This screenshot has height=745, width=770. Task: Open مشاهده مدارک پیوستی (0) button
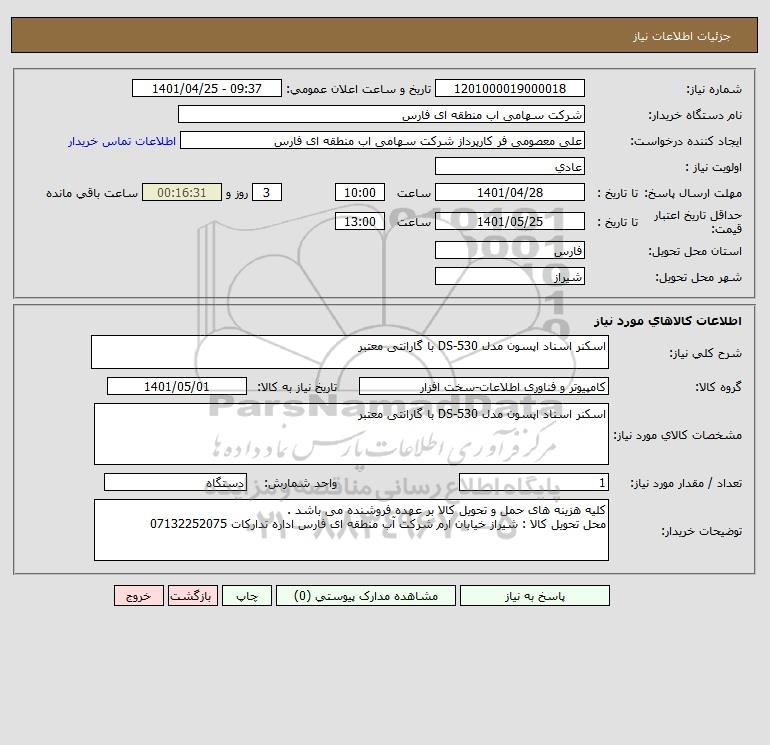point(366,596)
